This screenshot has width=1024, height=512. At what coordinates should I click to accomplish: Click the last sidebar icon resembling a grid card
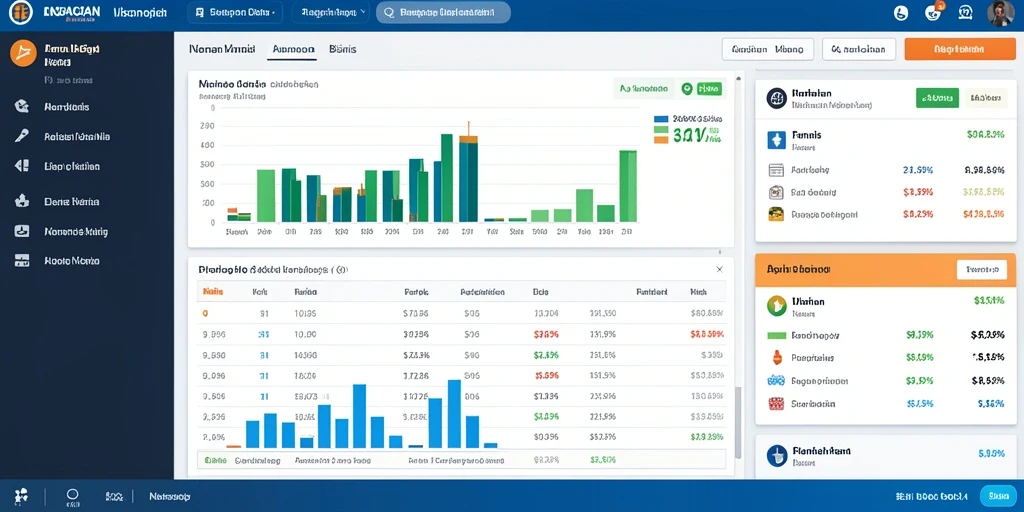coord(22,261)
